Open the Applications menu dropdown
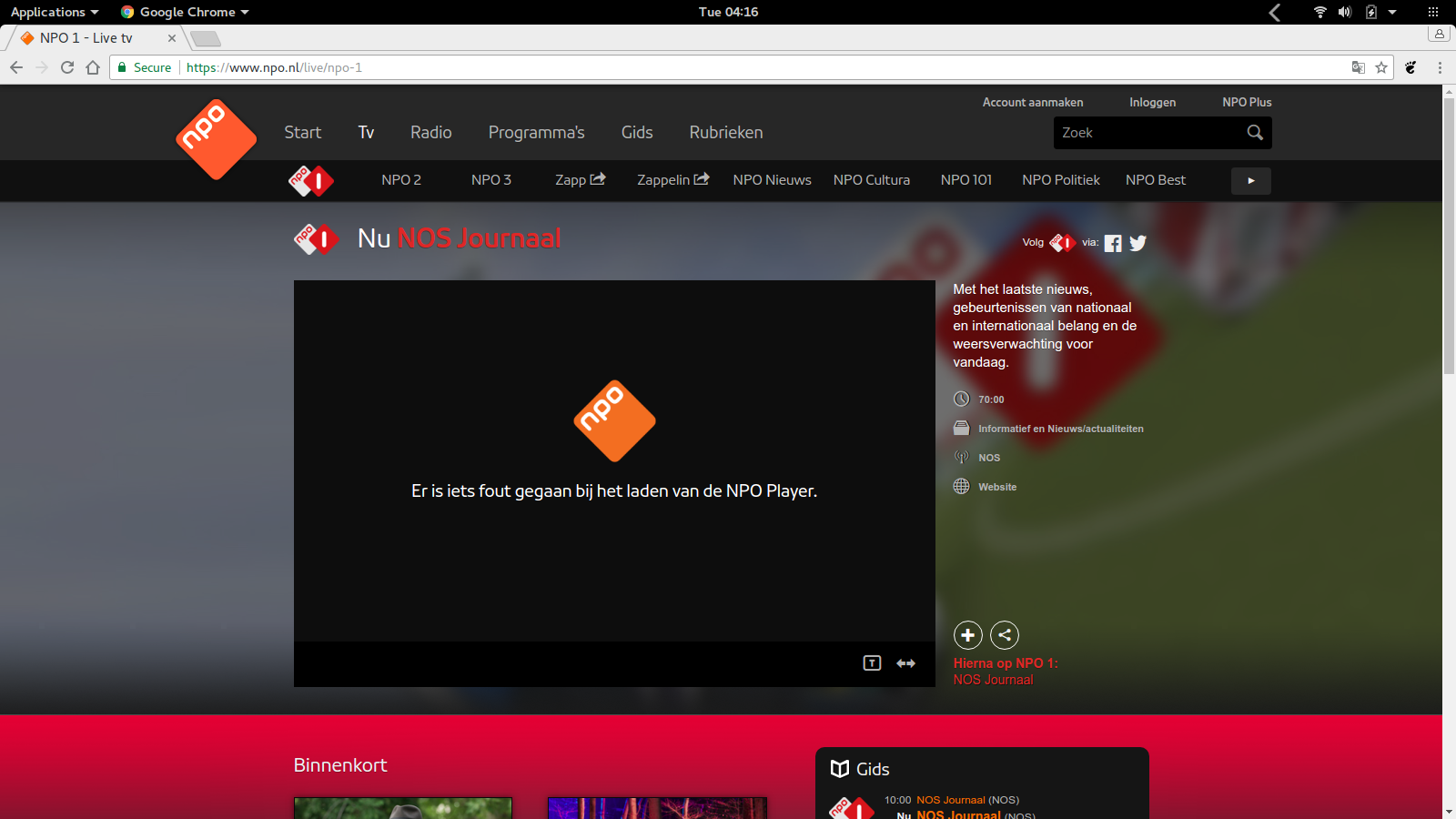Screen dimensions: 1456x819 pyautogui.click(x=55, y=12)
